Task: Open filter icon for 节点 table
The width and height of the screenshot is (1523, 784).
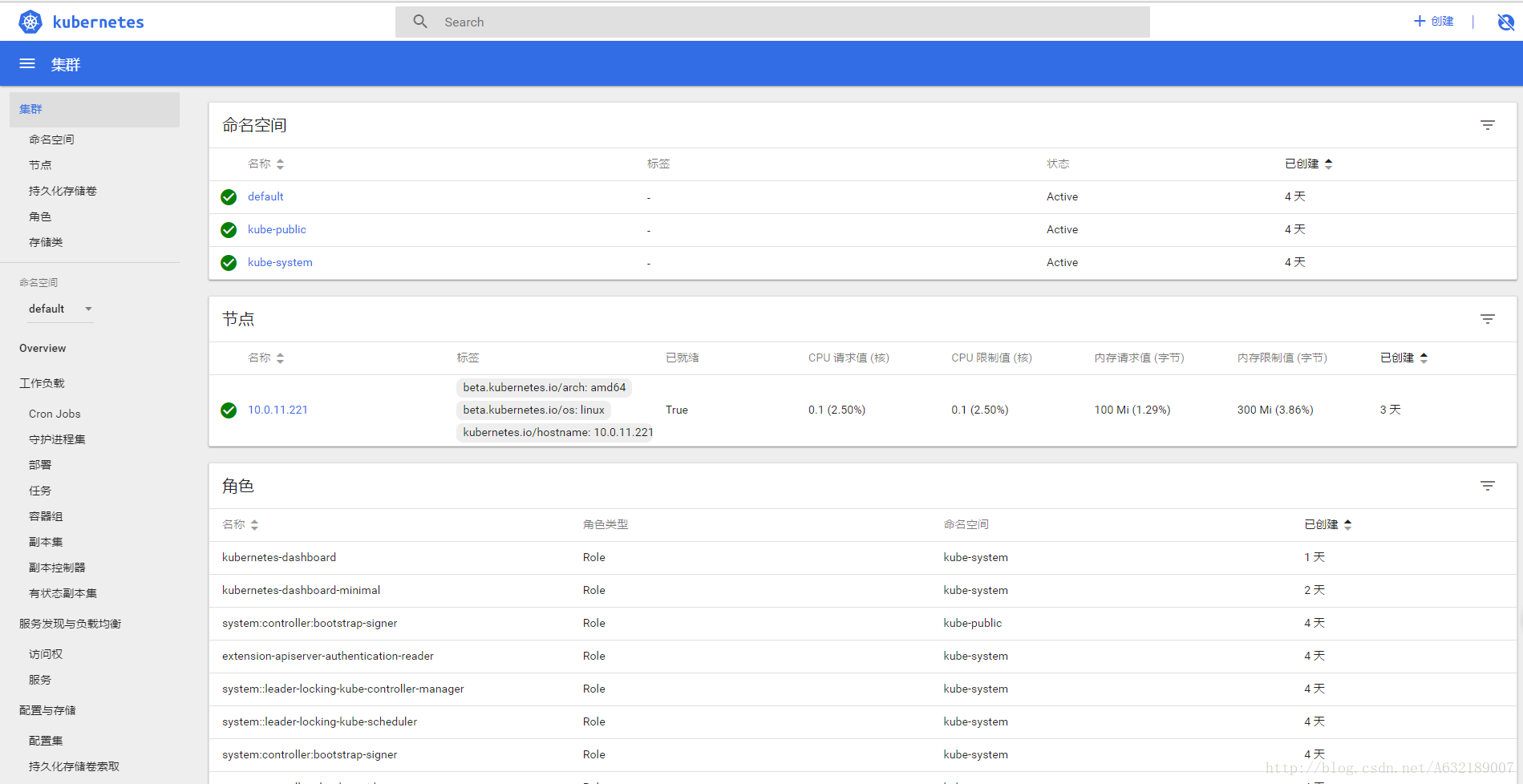Action: pyautogui.click(x=1487, y=319)
